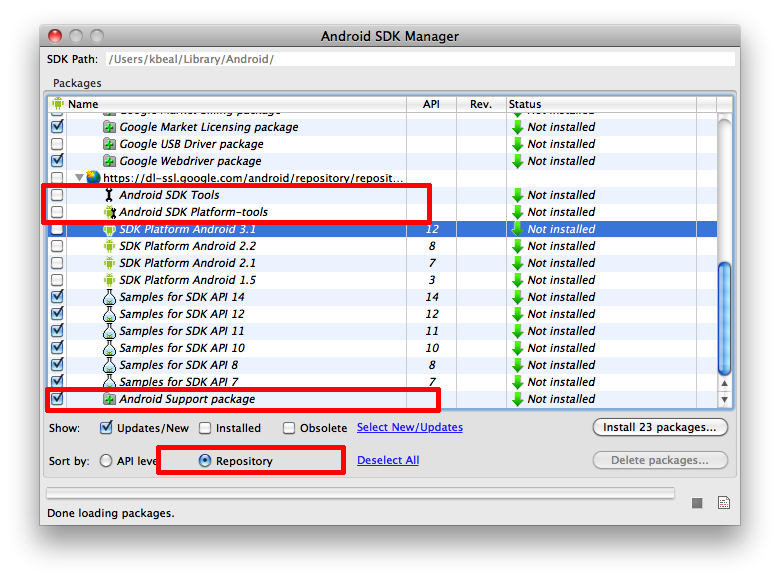780x580 pixels.
Task: Sort by the API column header
Action: point(431,104)
